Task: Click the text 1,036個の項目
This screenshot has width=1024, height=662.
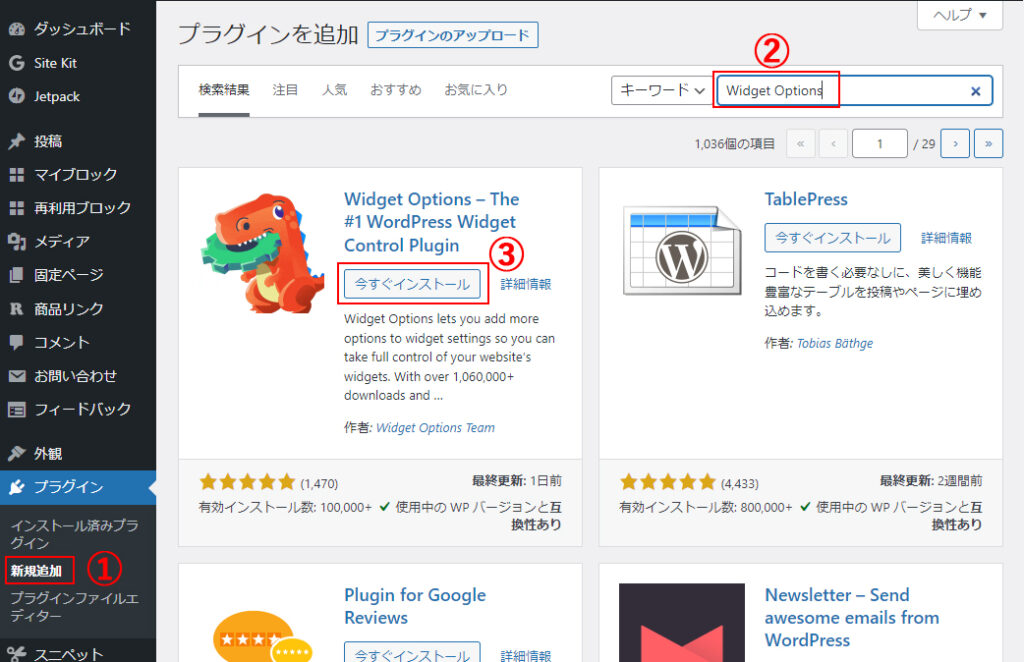Action: tap(734, 144)
